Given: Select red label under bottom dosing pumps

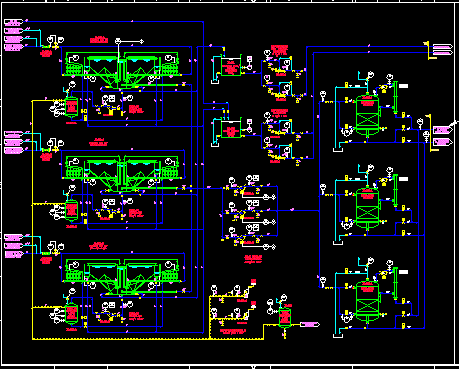Looking at the screenshot, I should pos(233,331).
